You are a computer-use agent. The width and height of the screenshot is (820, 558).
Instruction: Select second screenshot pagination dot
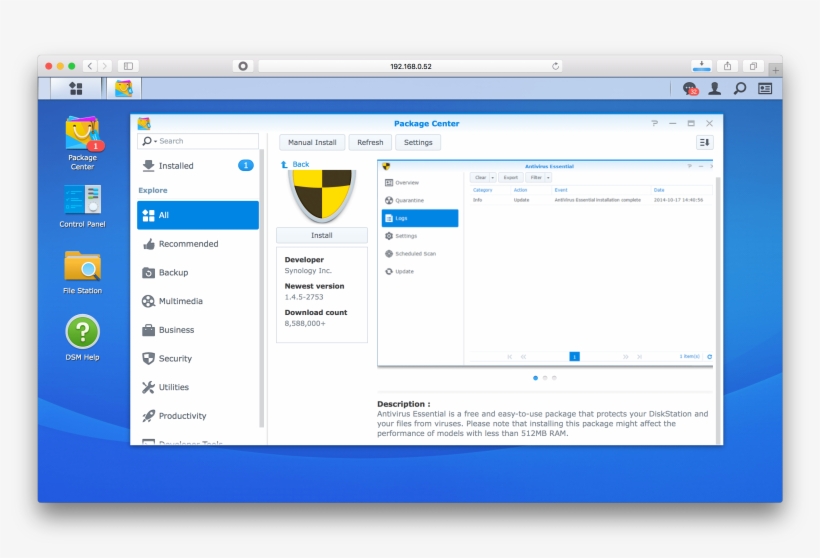545,378
